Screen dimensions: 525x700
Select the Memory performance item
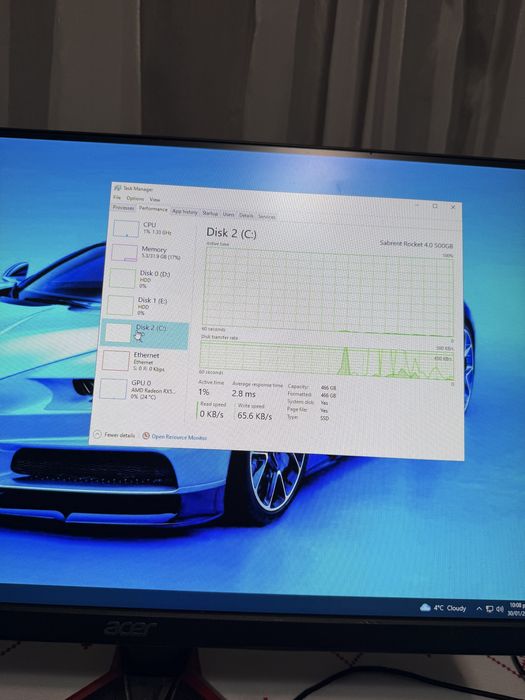tap(150, 253)
